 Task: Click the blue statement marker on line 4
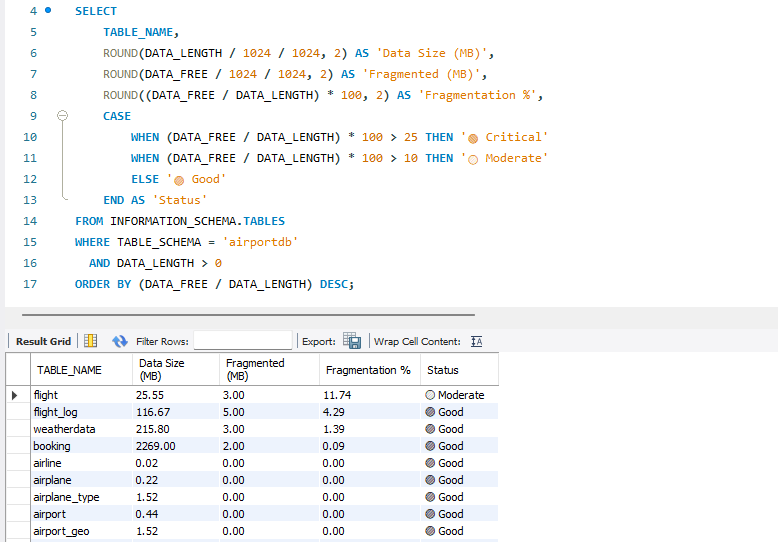47,10
